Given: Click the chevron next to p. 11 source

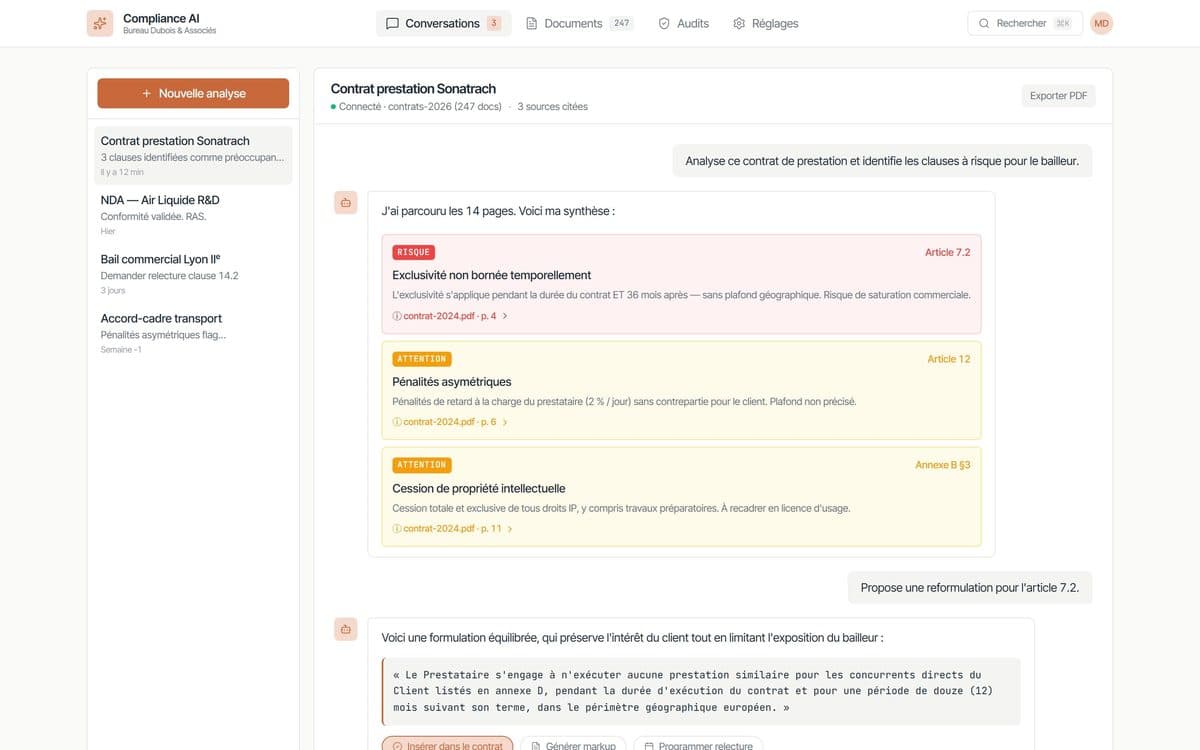Looking at the screenshot, I should click(x=510, y=529).
